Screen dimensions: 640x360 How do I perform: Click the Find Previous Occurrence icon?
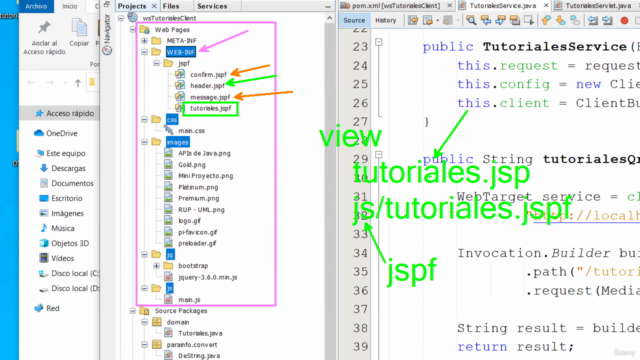pos(486,20)
